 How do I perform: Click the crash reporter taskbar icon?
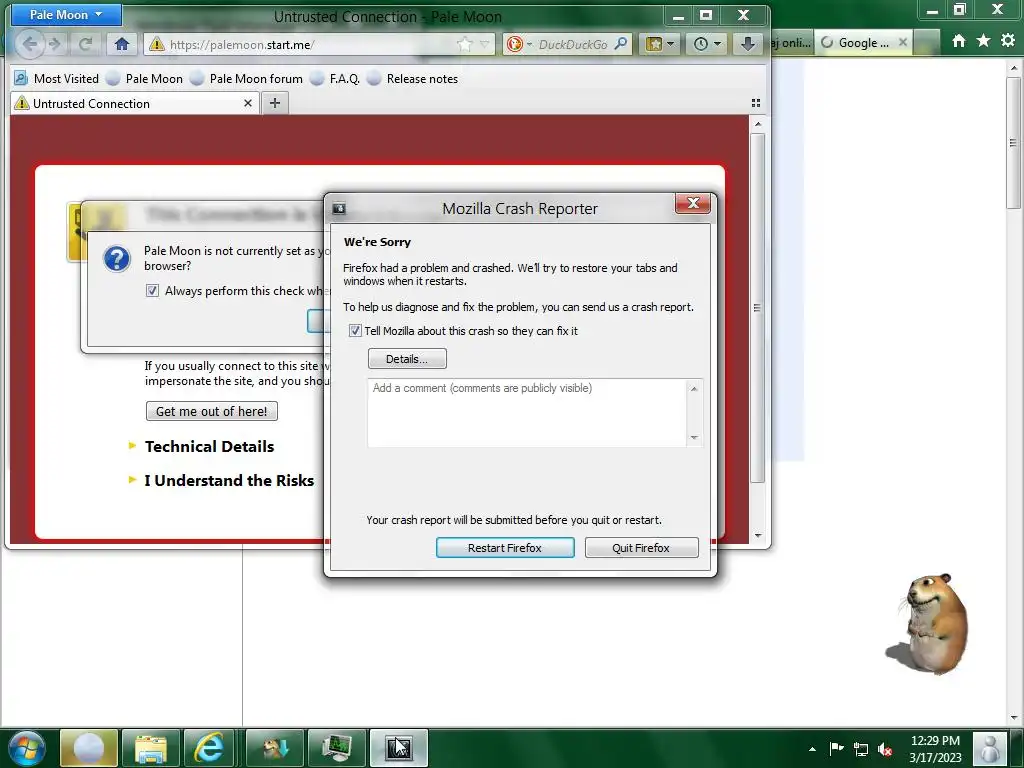[398, 748]
